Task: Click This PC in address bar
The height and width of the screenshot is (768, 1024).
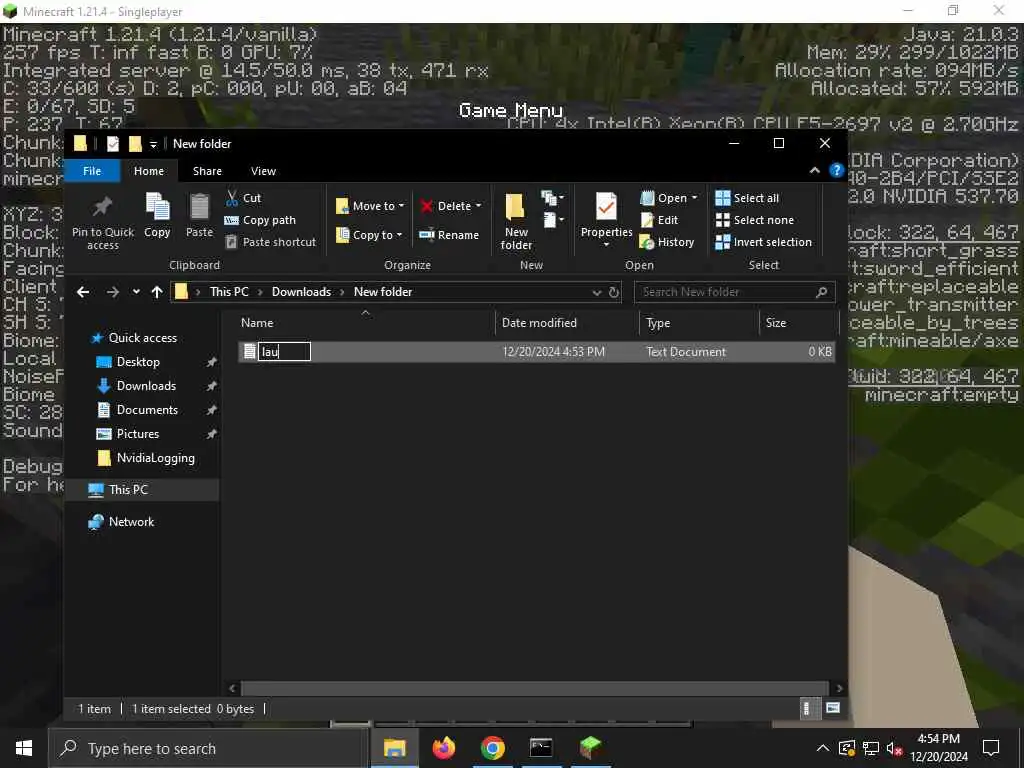Action: coord(229,292)
